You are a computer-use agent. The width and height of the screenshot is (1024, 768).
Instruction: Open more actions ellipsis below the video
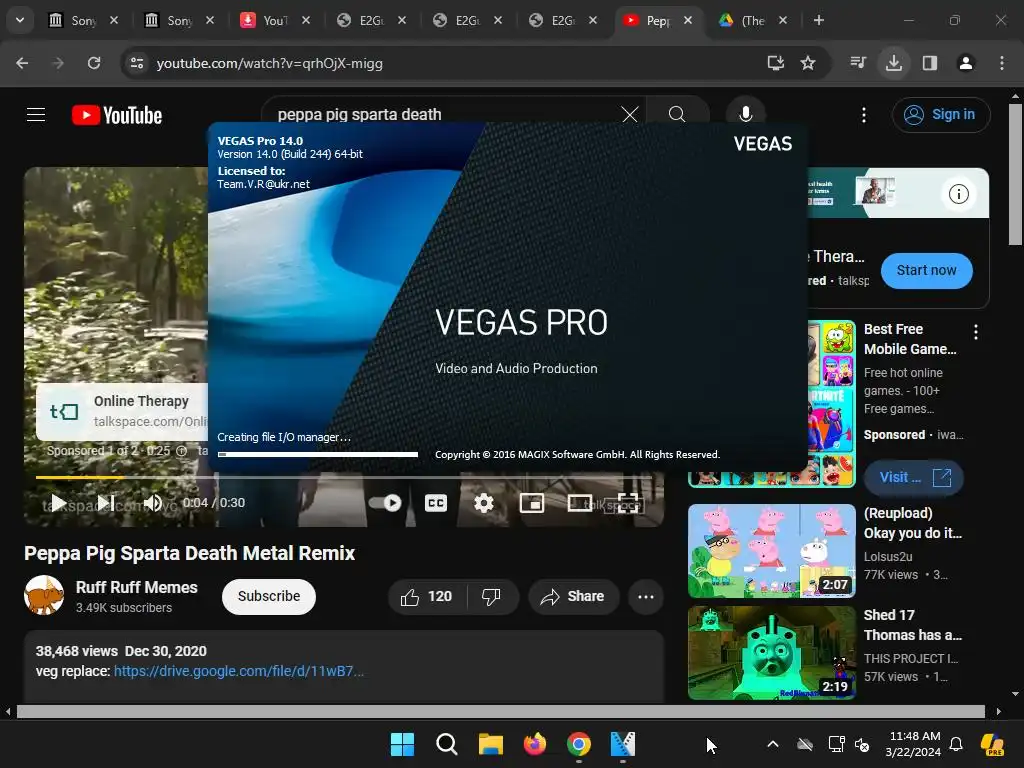(x=646, y=596)
